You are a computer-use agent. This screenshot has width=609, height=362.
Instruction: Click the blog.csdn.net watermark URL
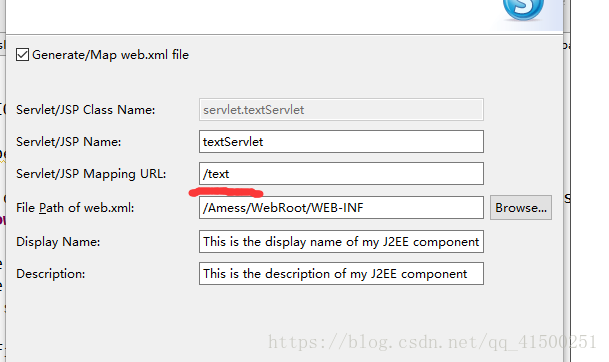click(x=432, y=342)
